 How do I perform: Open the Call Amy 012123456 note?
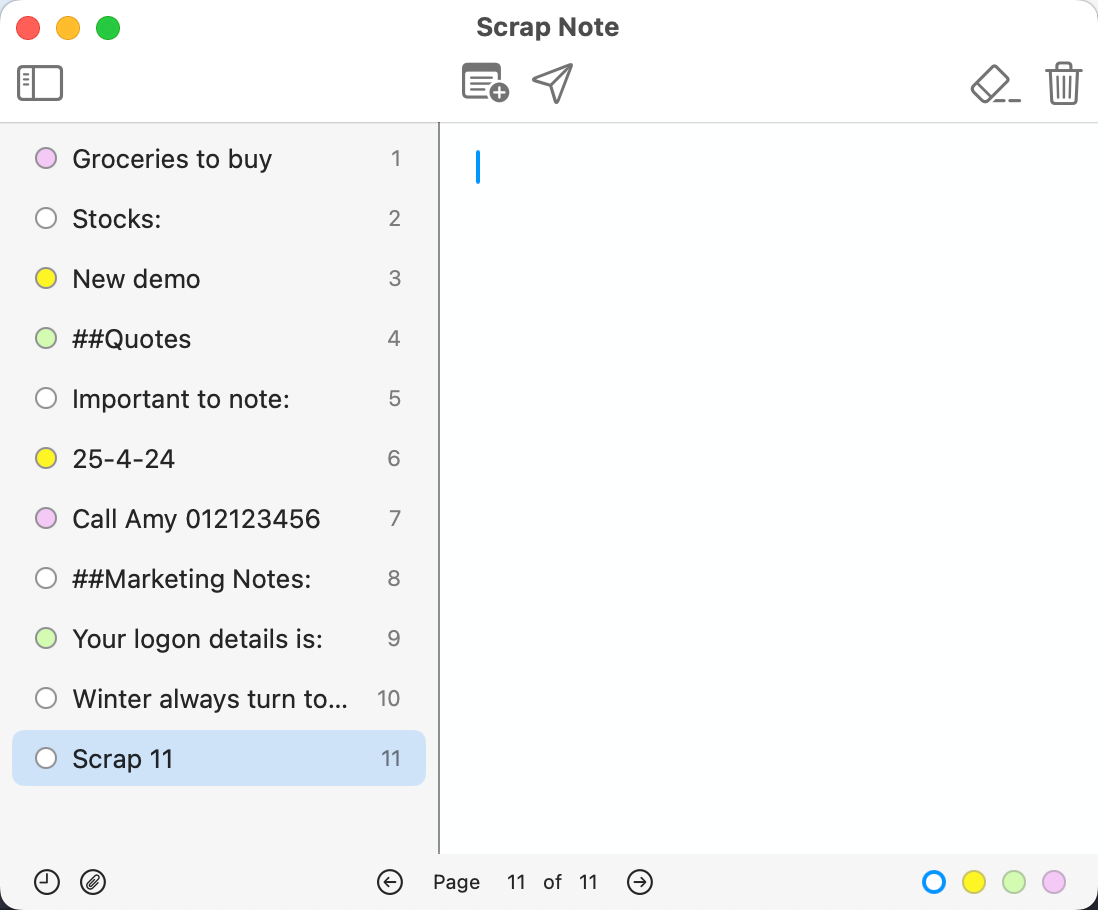tap(196, 519)
